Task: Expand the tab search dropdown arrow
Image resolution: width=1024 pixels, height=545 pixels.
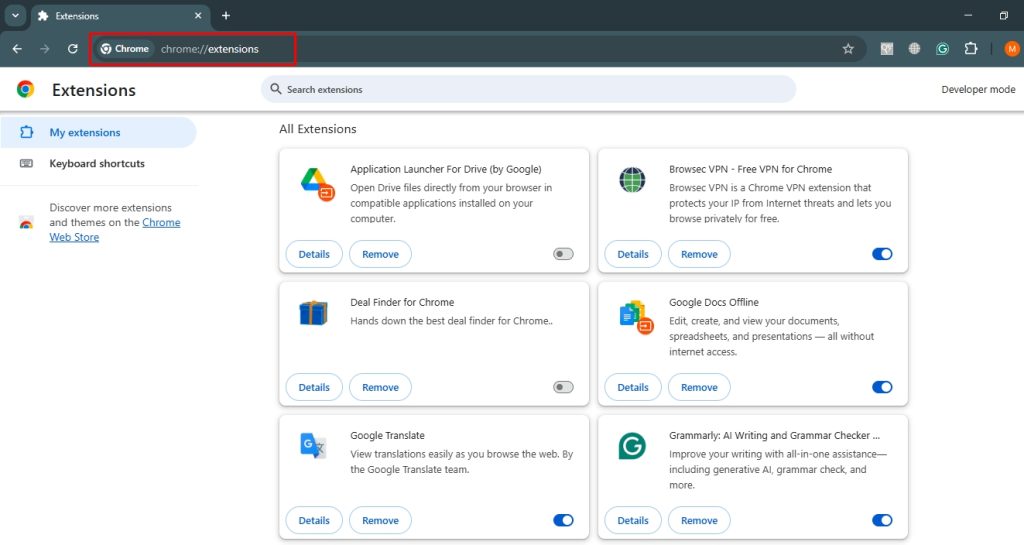Action: click(15, 16)
